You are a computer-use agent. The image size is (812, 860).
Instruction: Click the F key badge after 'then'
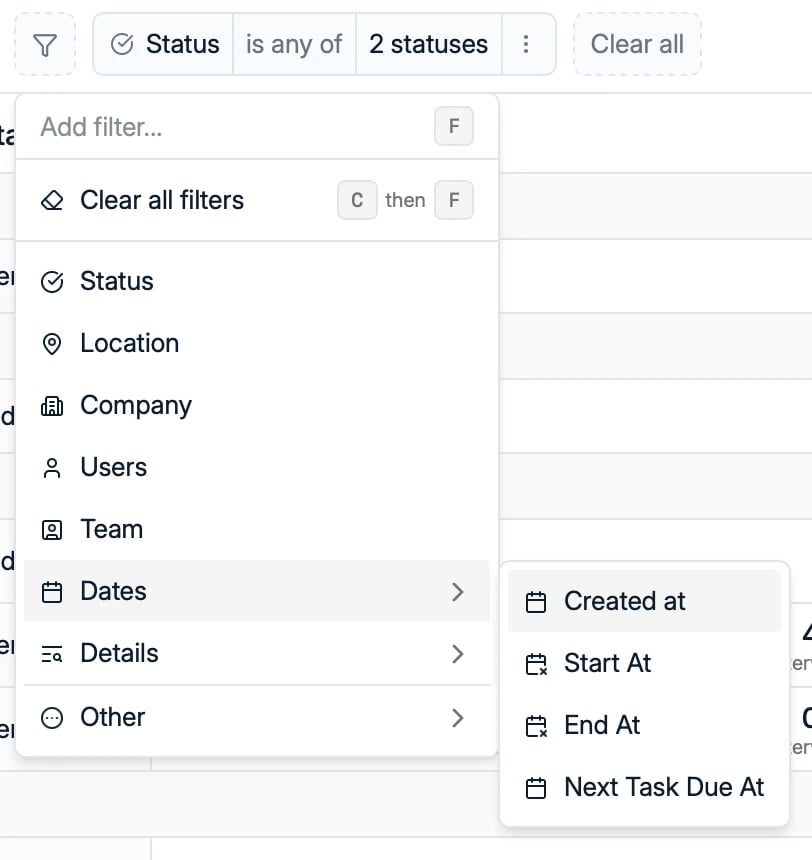pyautogui.click(x=454, y=200)
